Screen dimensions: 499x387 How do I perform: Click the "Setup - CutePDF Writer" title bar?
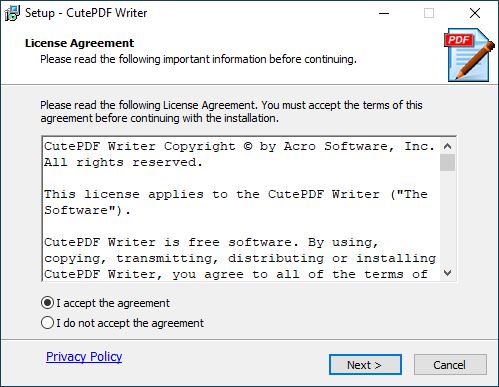point(86,13)
